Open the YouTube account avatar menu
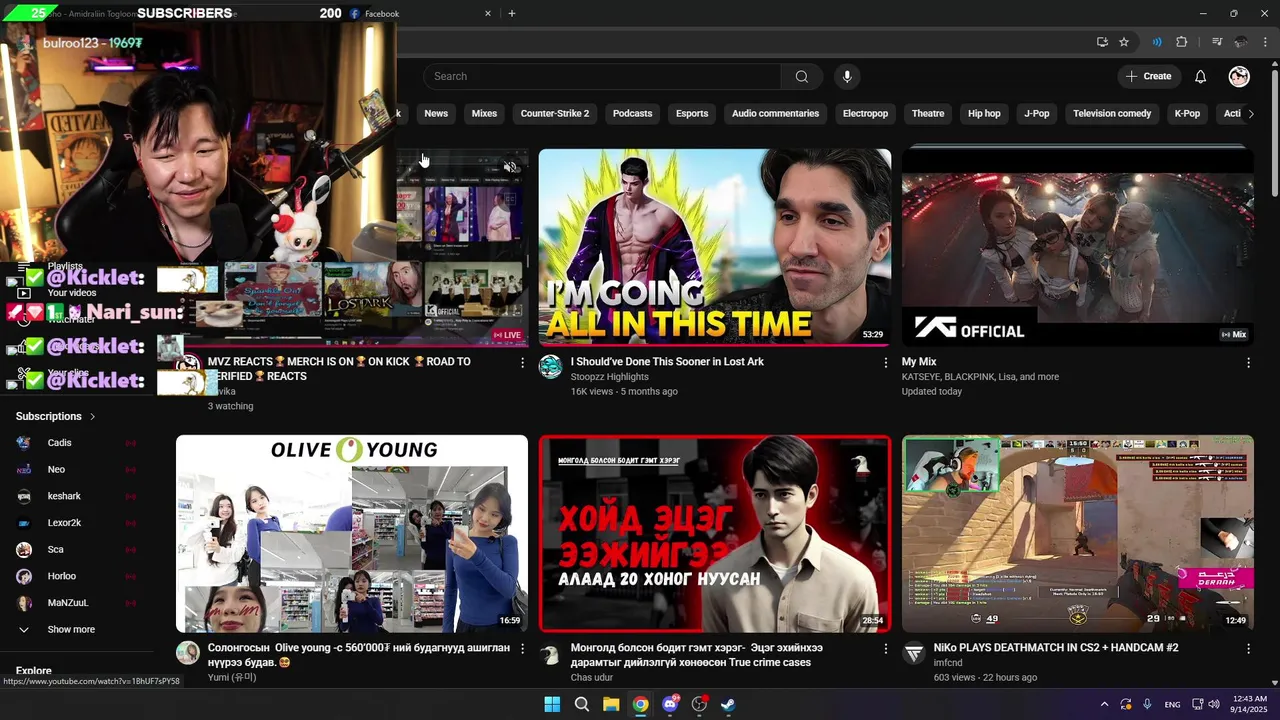1280x720 pixels. coord(1239,76)
